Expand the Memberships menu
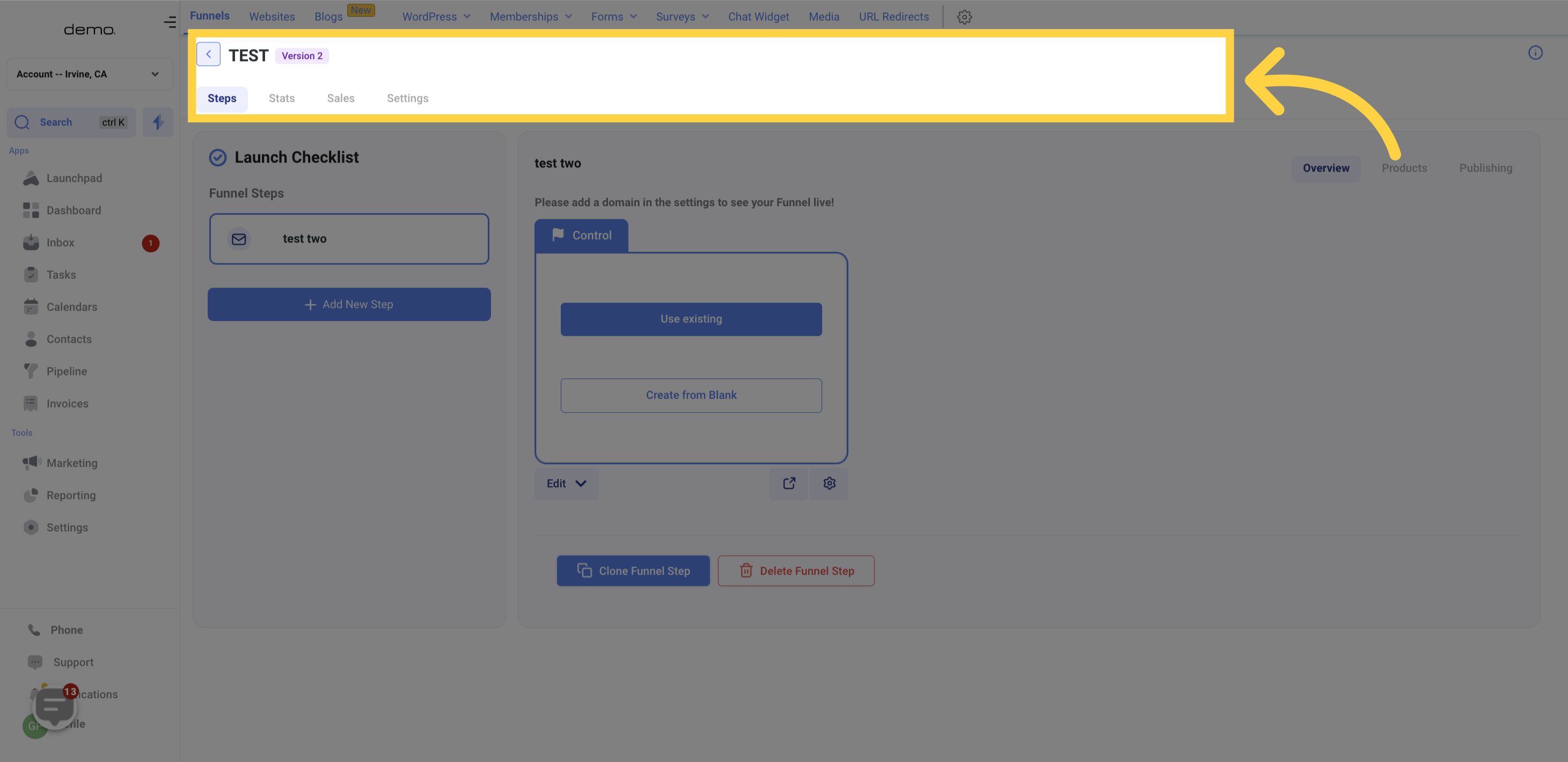 point(531,17)
